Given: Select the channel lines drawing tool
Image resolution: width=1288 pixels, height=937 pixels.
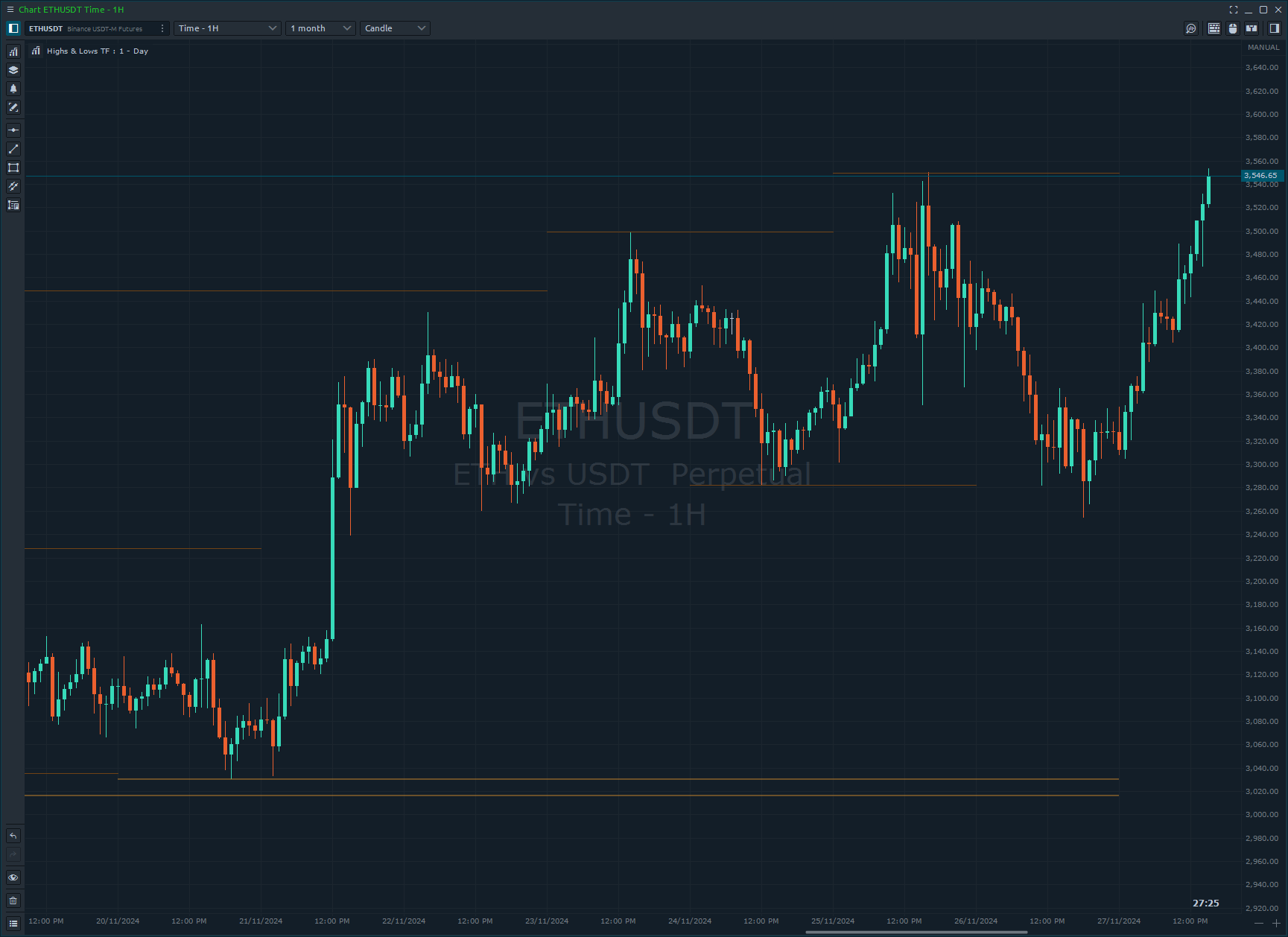Looking at the screenshot, I should 13,186.
